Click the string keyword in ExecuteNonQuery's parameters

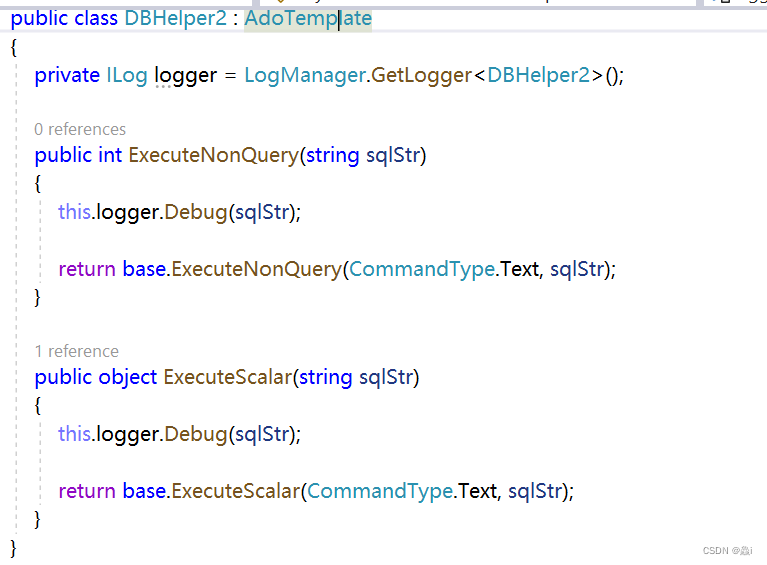coord(333,155)
